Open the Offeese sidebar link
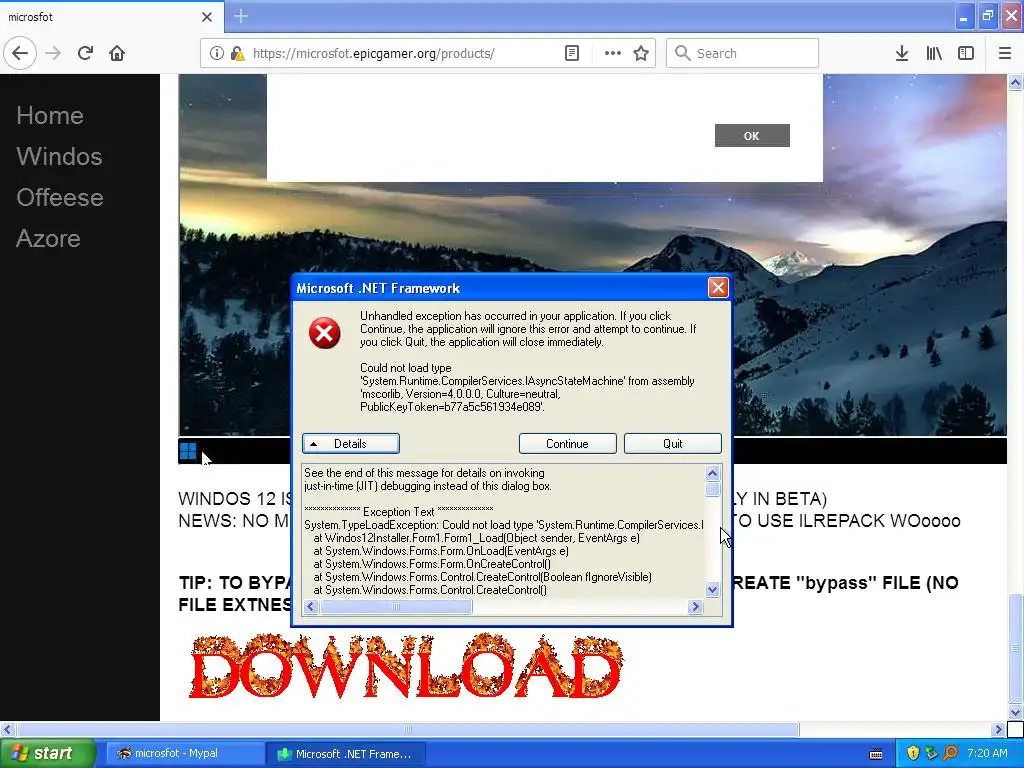1024x768 pixels. click(x=60, y=198)
